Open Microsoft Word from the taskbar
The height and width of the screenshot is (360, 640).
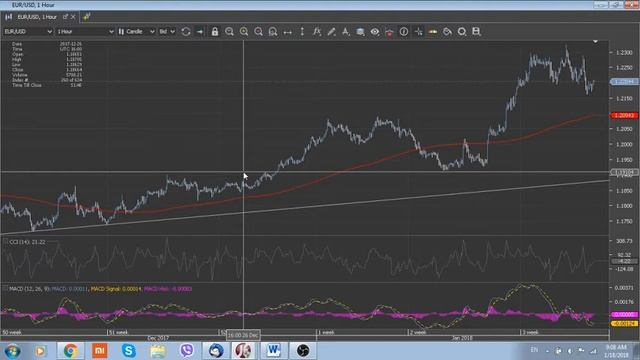273,351
